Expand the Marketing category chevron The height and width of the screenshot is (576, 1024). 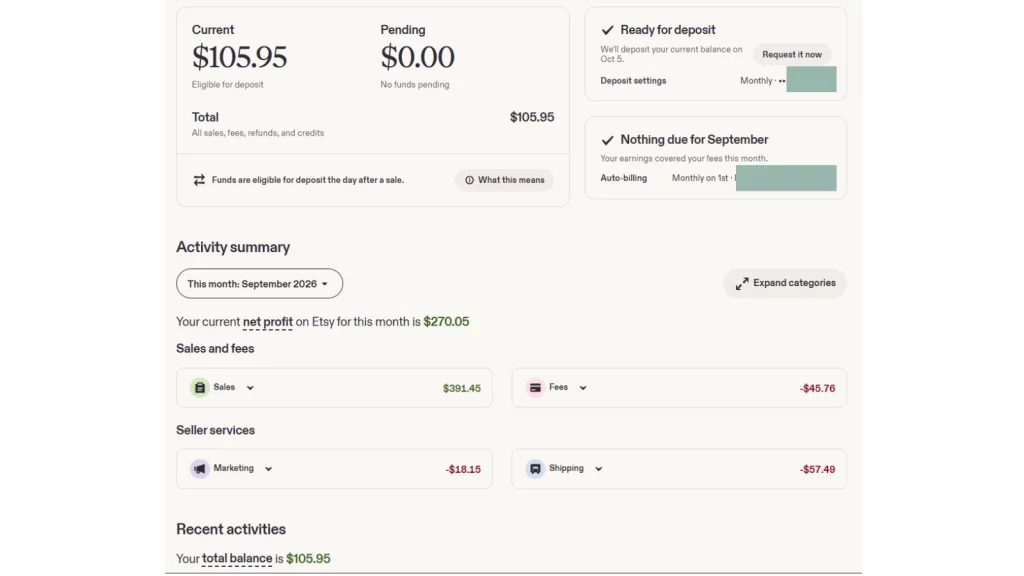(x=268, y=469)
